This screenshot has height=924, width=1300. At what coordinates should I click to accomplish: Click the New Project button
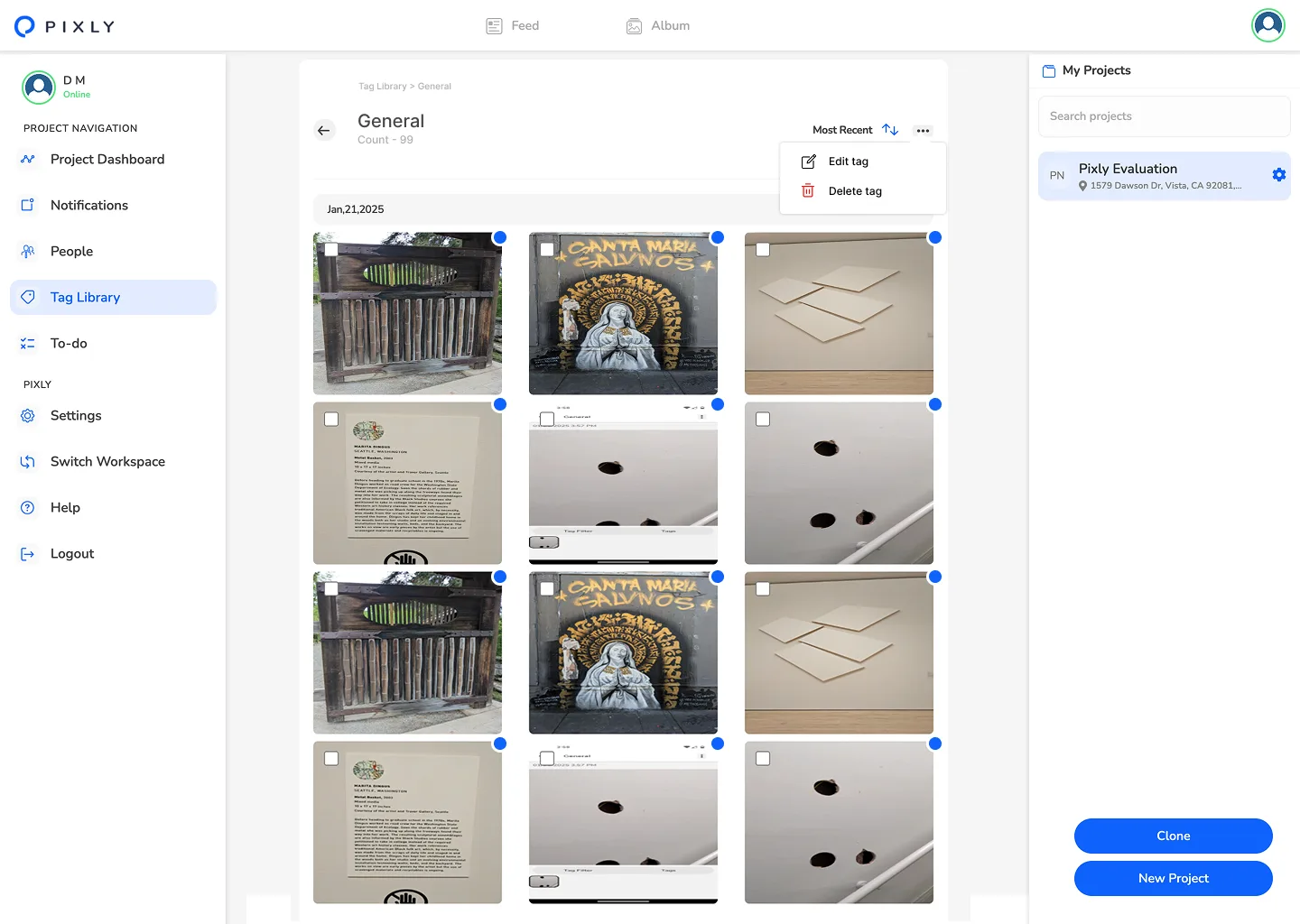[1174, 879]
